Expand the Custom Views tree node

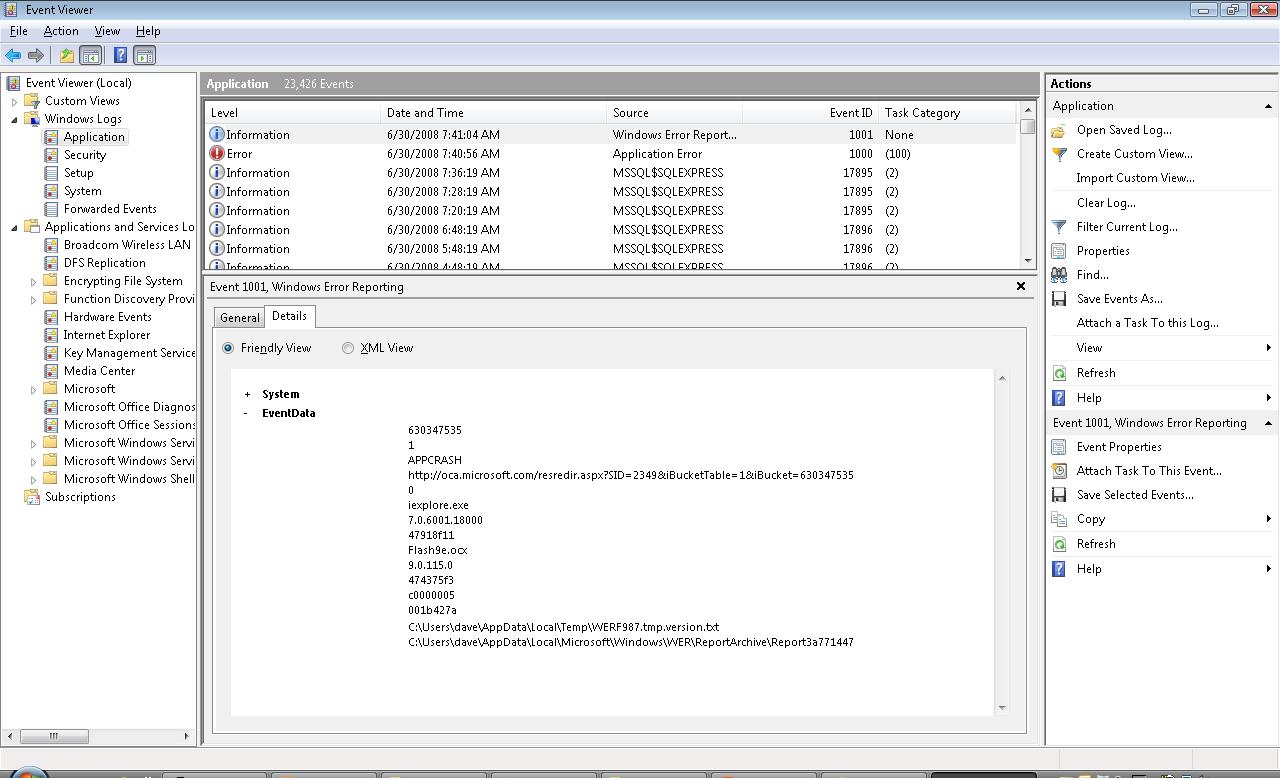14,101
